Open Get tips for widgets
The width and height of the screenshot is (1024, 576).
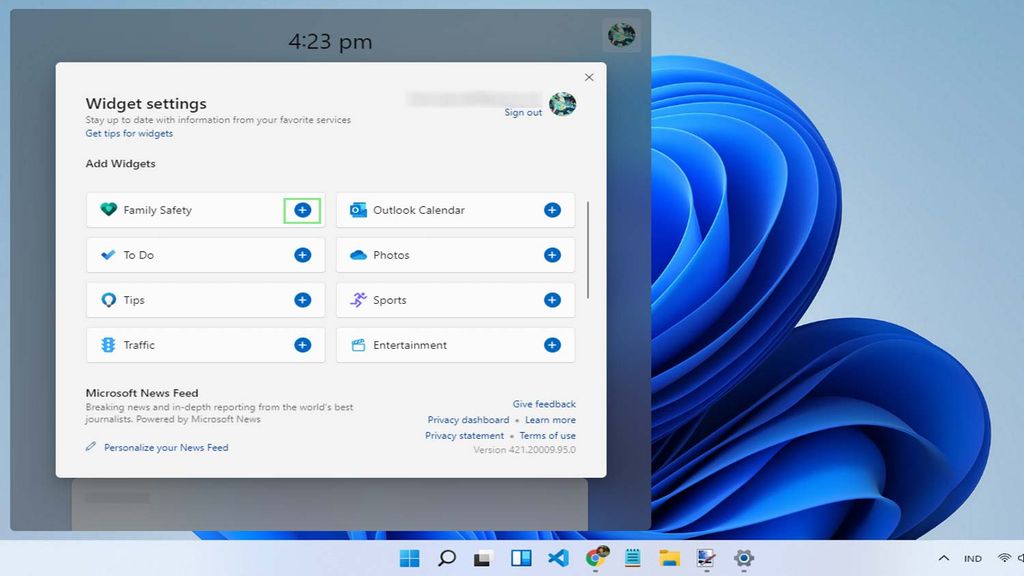coord(128,133)
